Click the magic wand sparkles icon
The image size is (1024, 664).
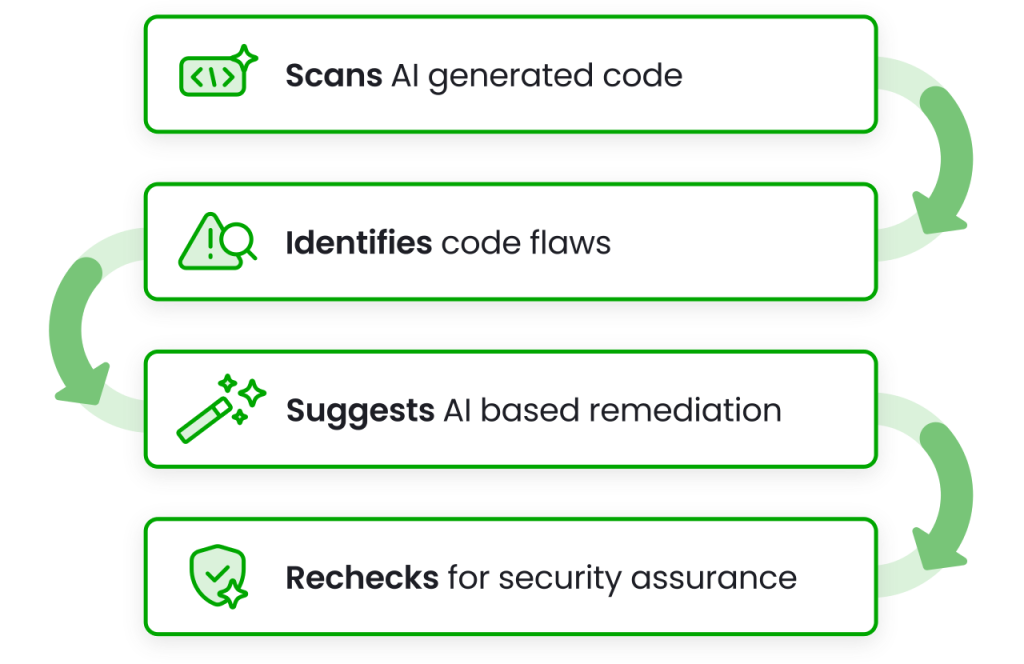220,408
